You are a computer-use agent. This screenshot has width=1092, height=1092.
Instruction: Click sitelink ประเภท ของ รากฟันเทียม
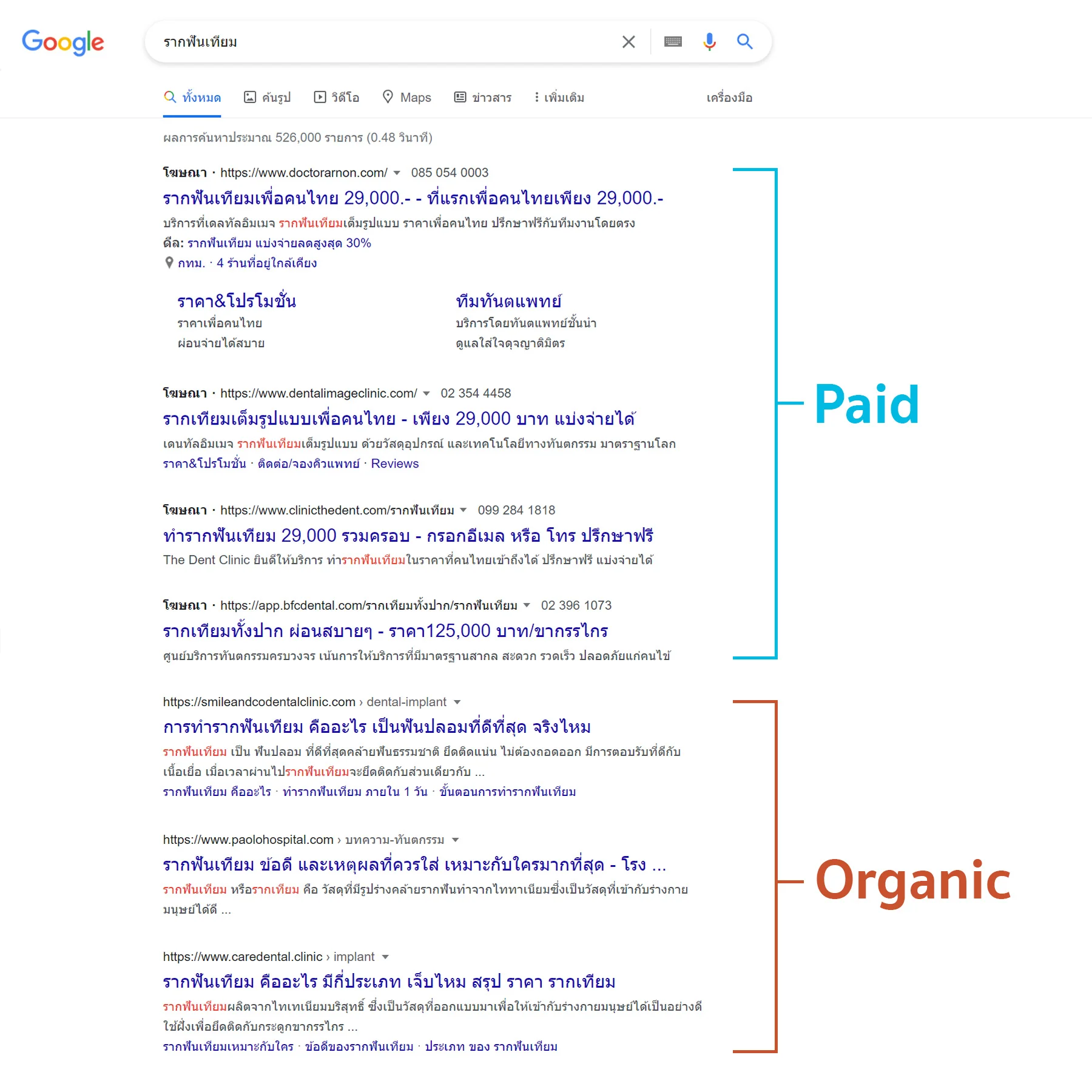click(x=491, y=1047)
